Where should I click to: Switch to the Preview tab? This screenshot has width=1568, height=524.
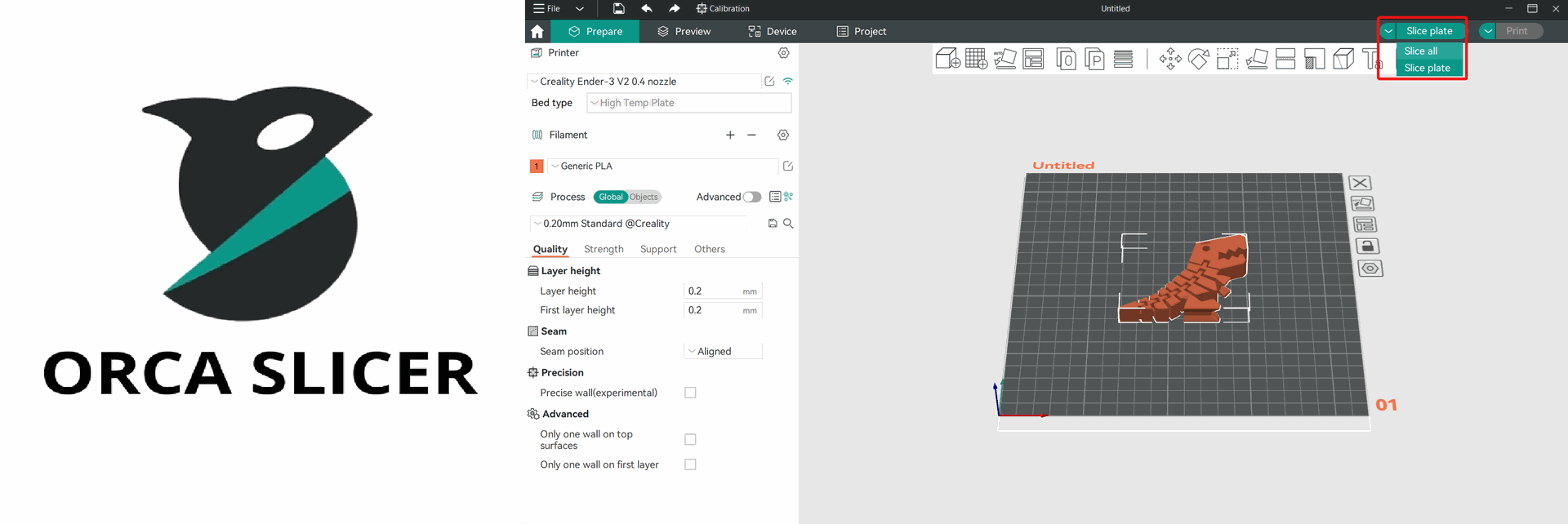684,31
